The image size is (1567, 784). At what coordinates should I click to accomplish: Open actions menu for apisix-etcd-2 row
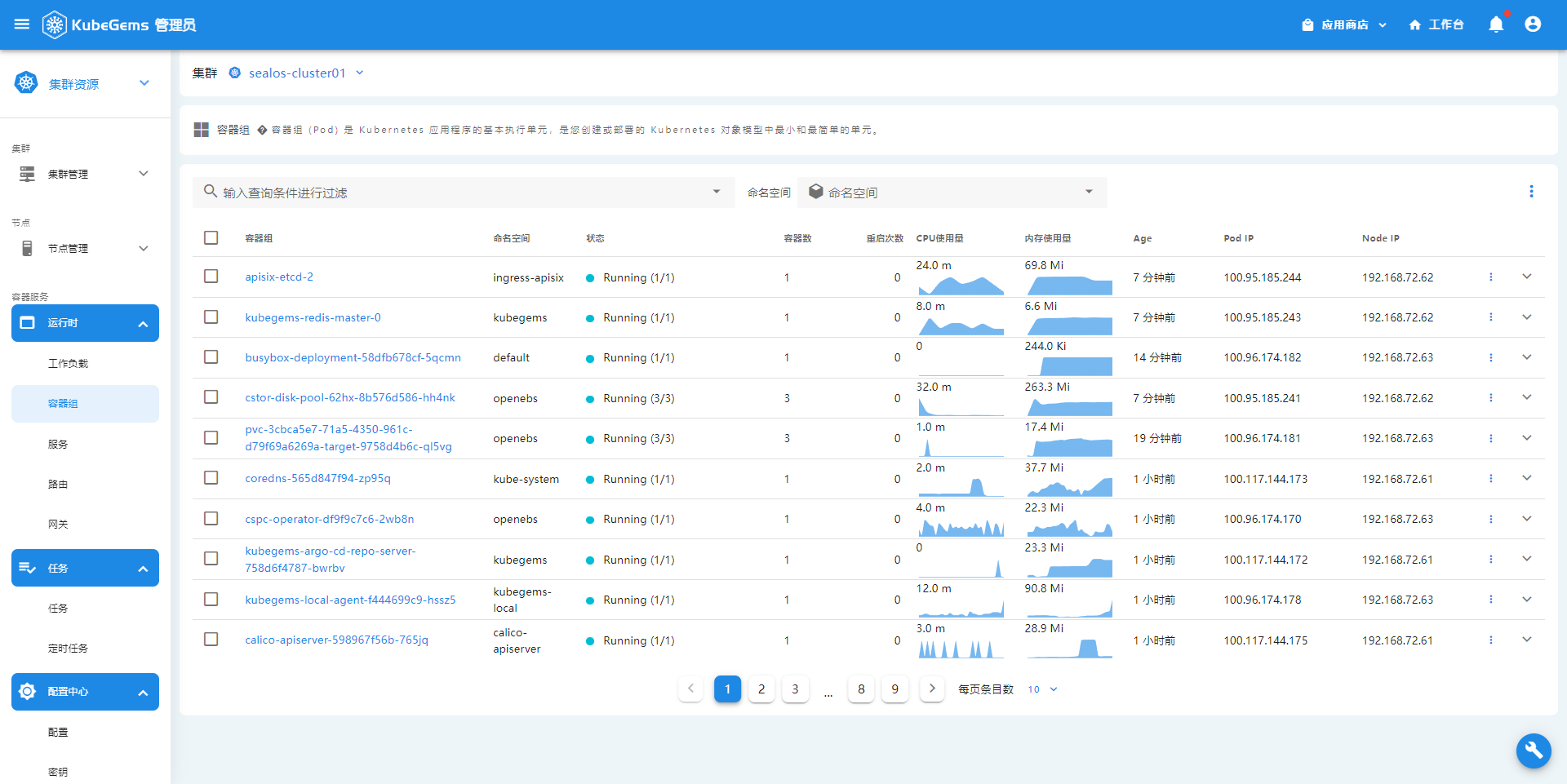[x=1490, y=277]
